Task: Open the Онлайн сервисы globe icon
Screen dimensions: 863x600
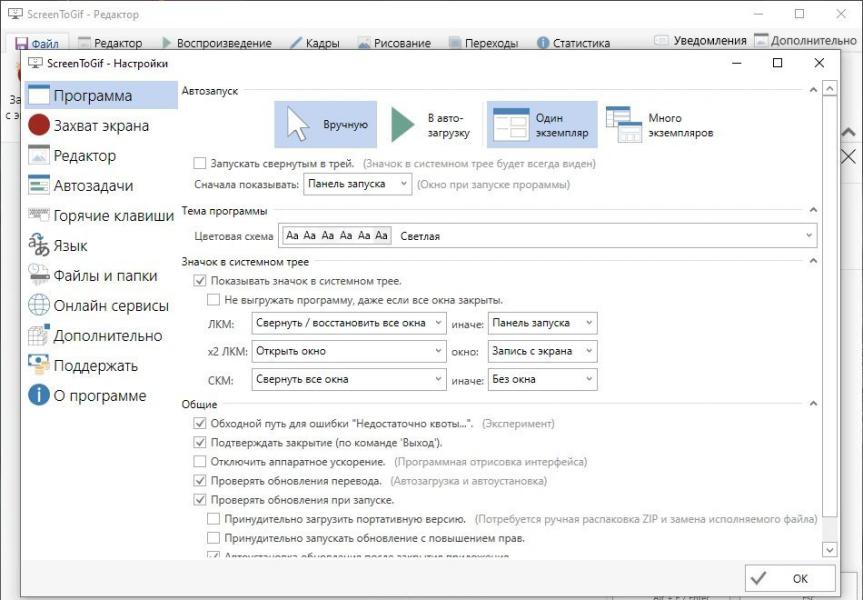Action: (x=39, y=305)
